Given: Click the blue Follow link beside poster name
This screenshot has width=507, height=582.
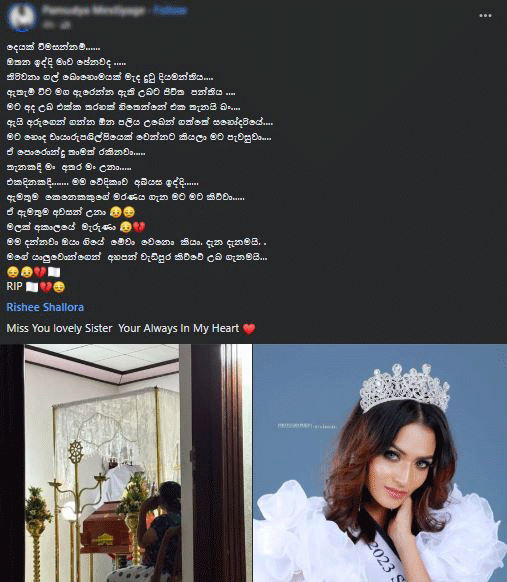Looking at the screenshot, I should [x=170, y=11].
